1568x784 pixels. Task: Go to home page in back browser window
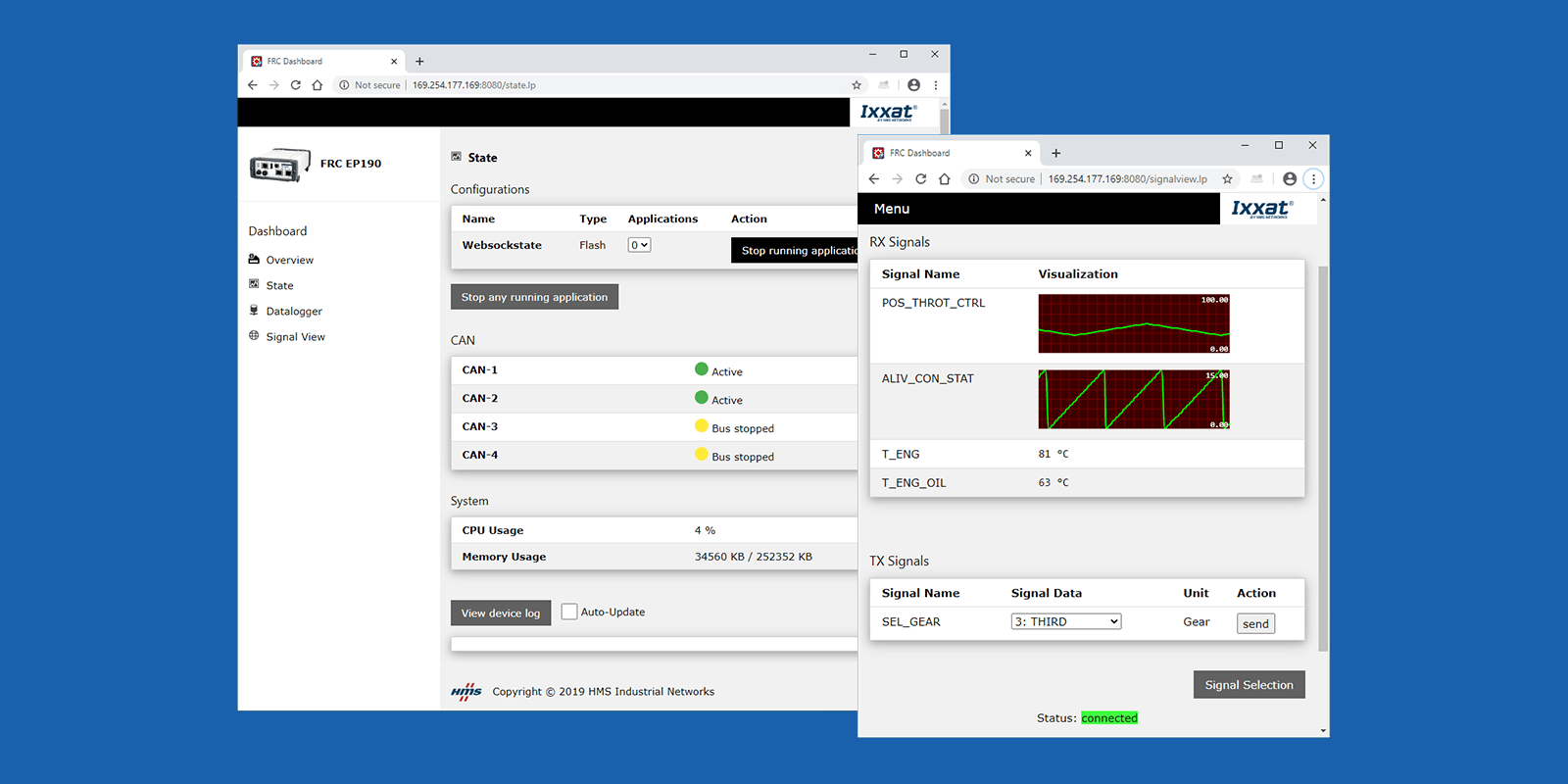point(318,85)
